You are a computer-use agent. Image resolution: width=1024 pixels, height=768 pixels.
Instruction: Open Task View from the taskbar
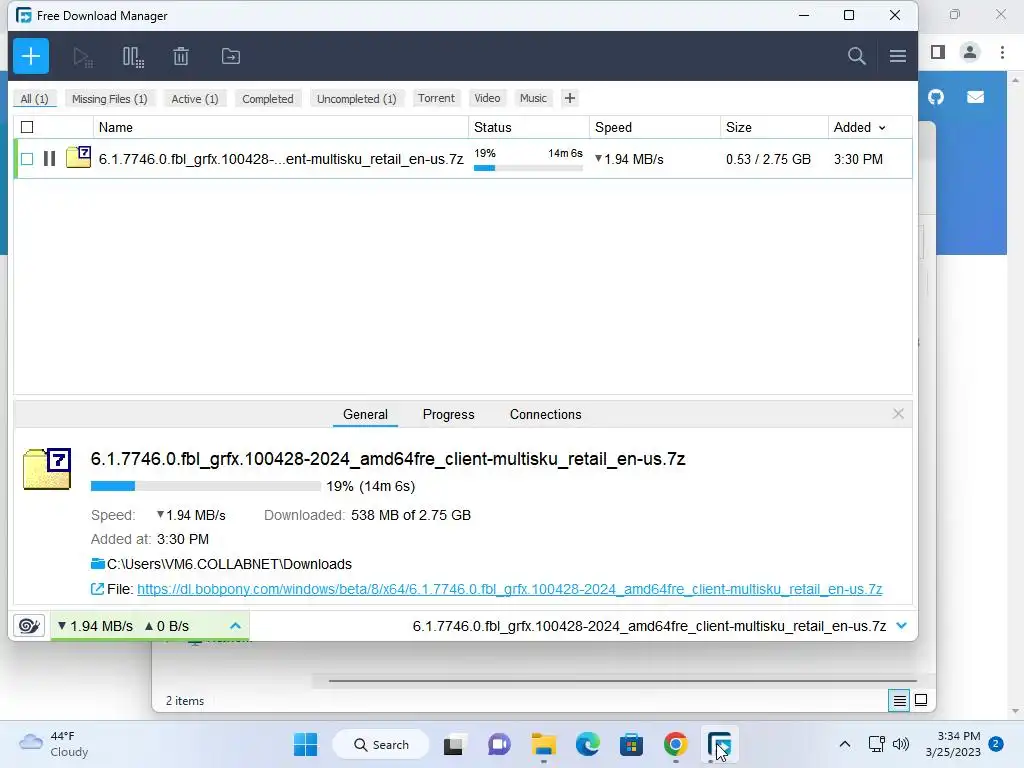click(x=453, y=745)
